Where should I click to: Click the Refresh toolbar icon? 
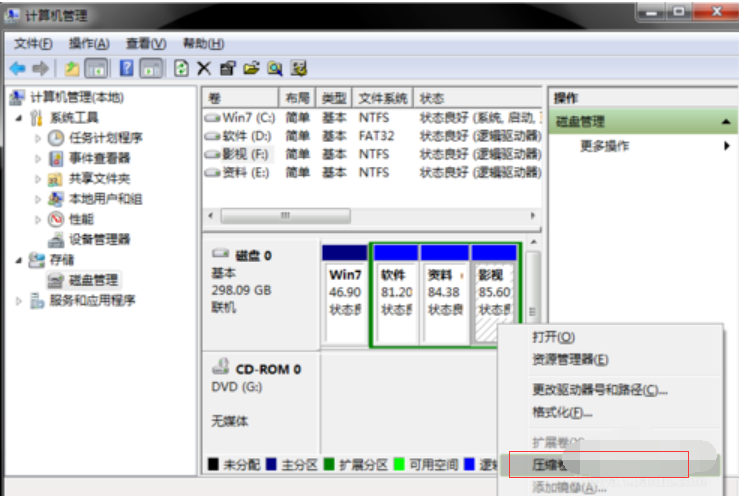(181, 68)
